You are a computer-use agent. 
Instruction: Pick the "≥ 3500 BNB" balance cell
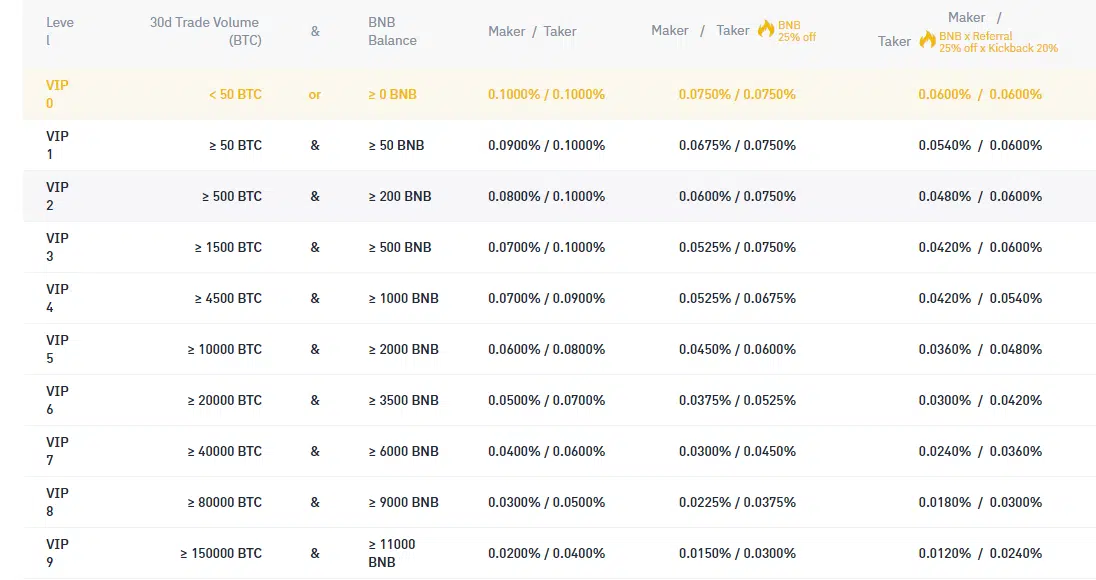pos(403,400)
